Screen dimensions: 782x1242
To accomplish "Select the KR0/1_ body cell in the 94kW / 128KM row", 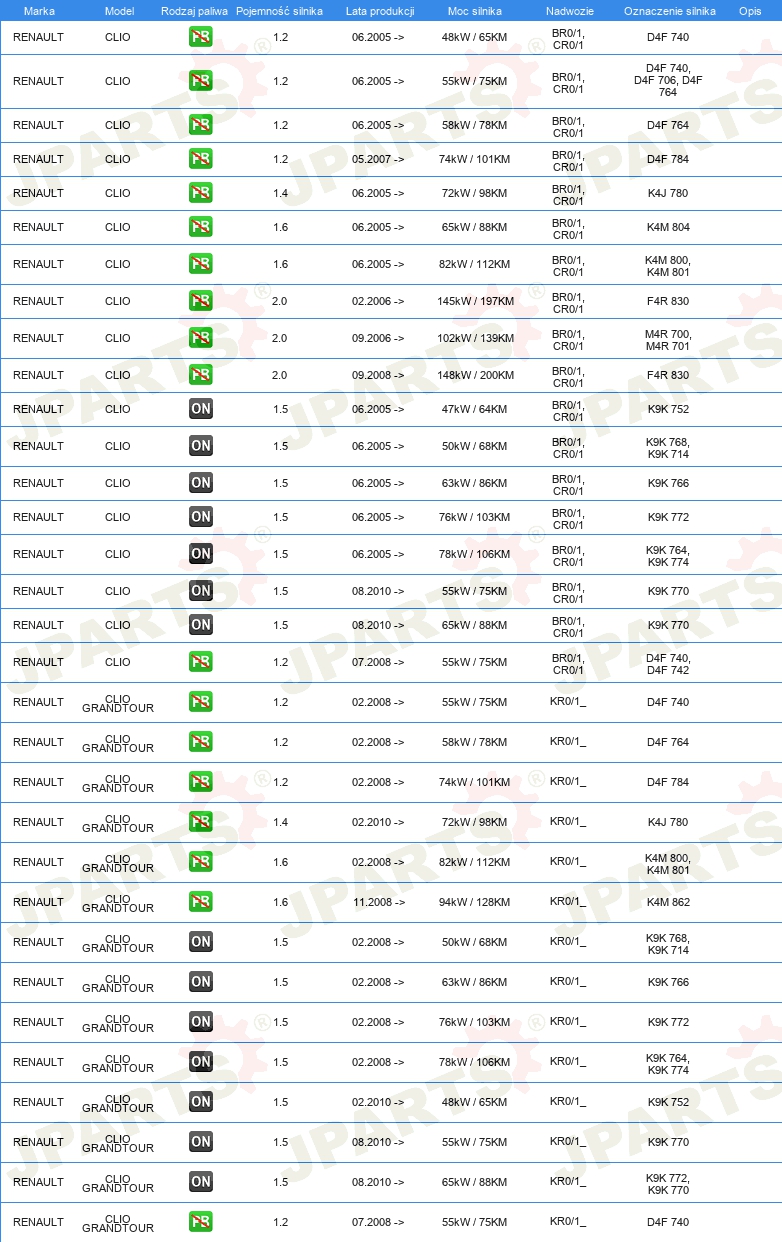I will point(568,902).
